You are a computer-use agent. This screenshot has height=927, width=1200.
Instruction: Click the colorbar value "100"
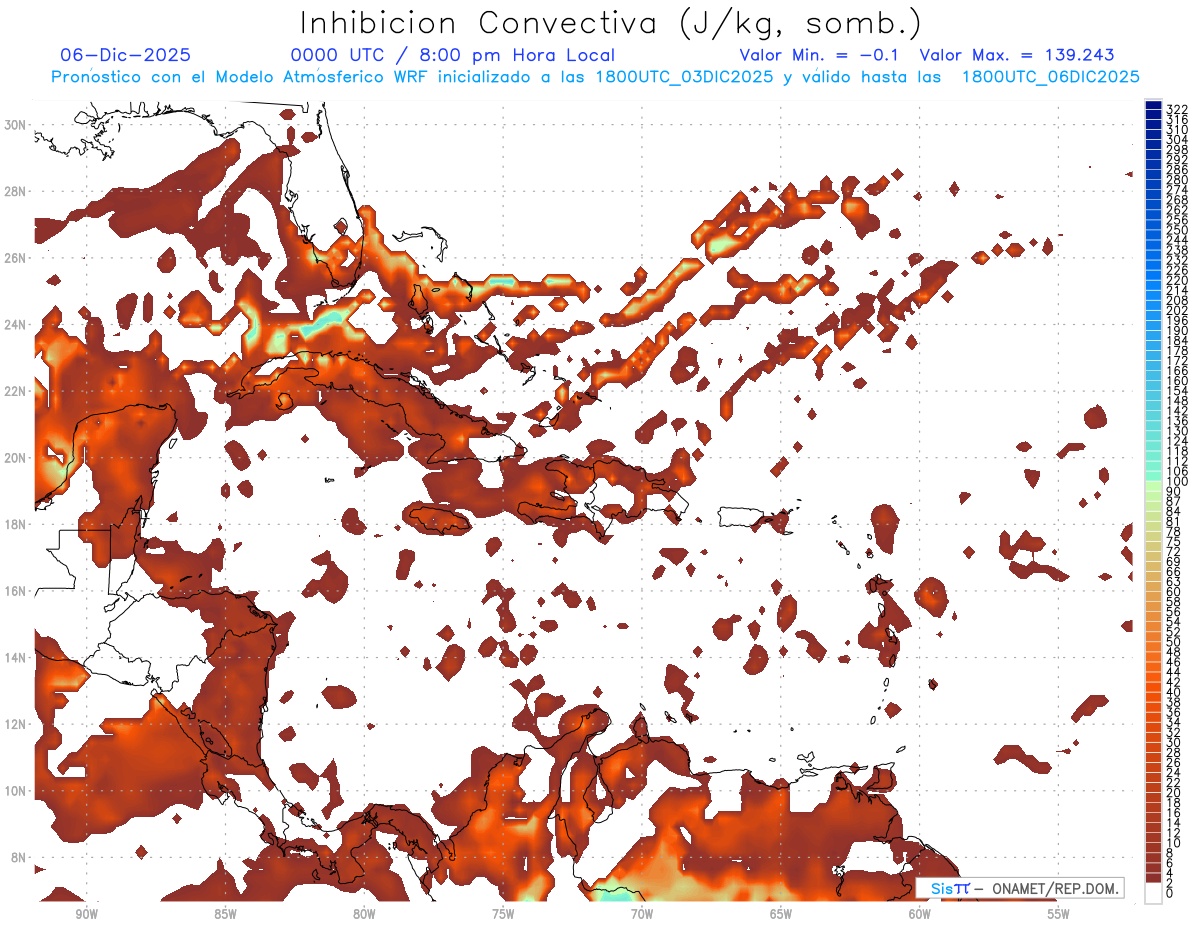click(x=1176, y=481)
